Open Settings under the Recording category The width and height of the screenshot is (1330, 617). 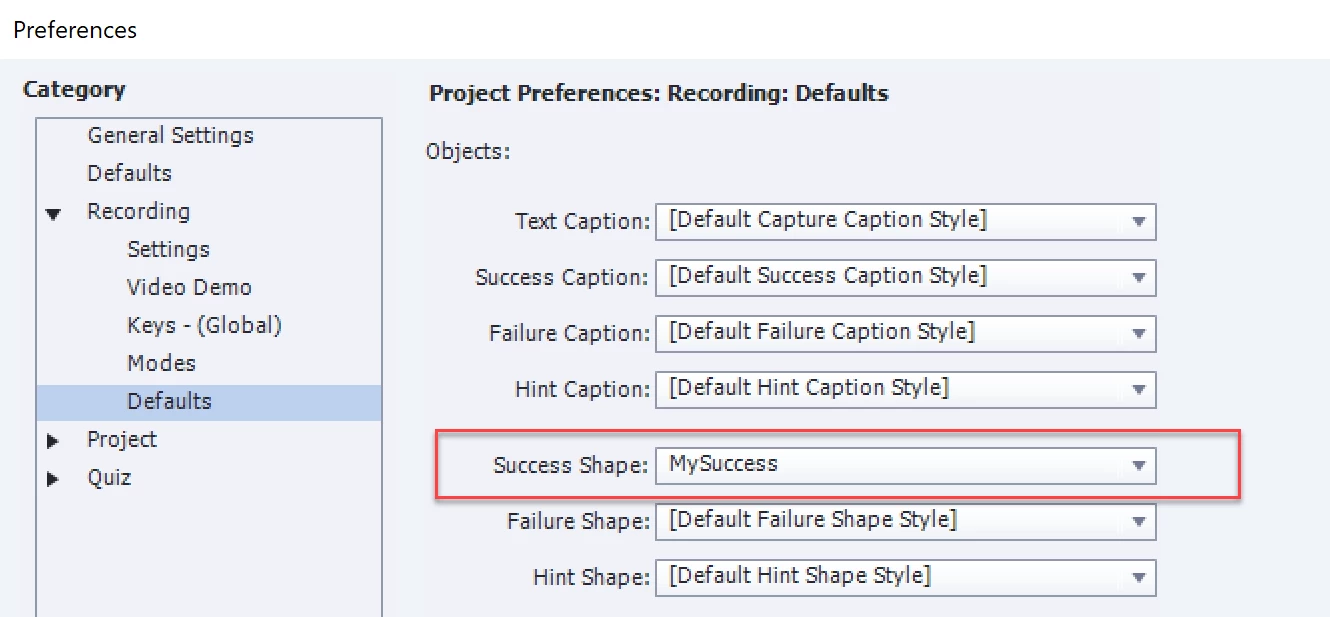(x=168, y=250)
